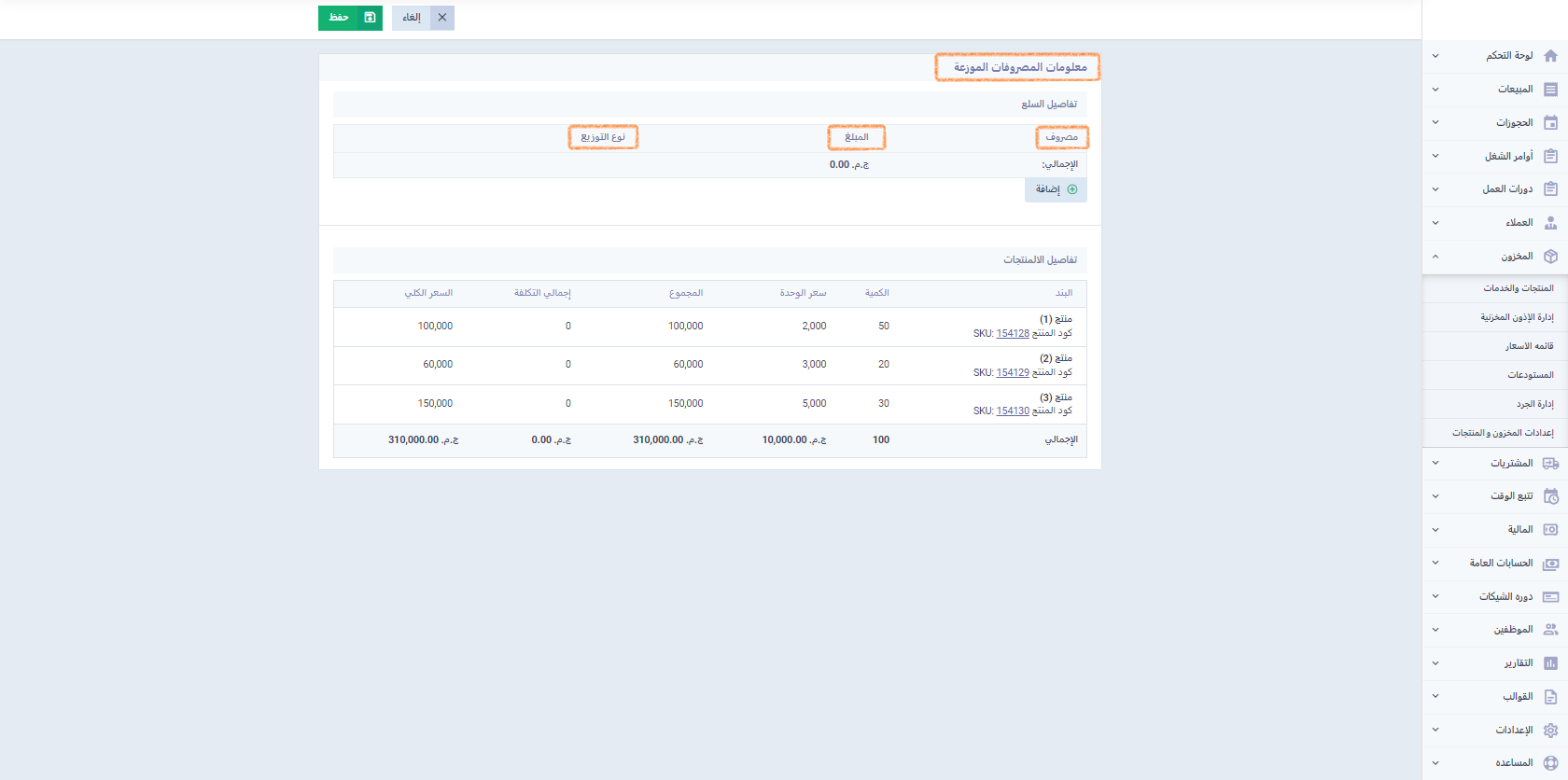The image size is (1568, 780).
Task: Click the home icon for لوحة التحكم
Action: [x=1550, y=56]
